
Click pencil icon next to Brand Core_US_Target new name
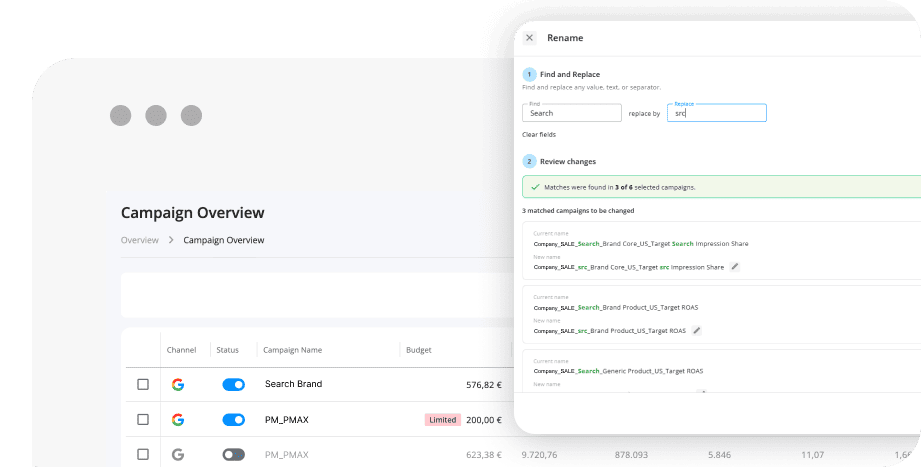click(x=735, y=267)
